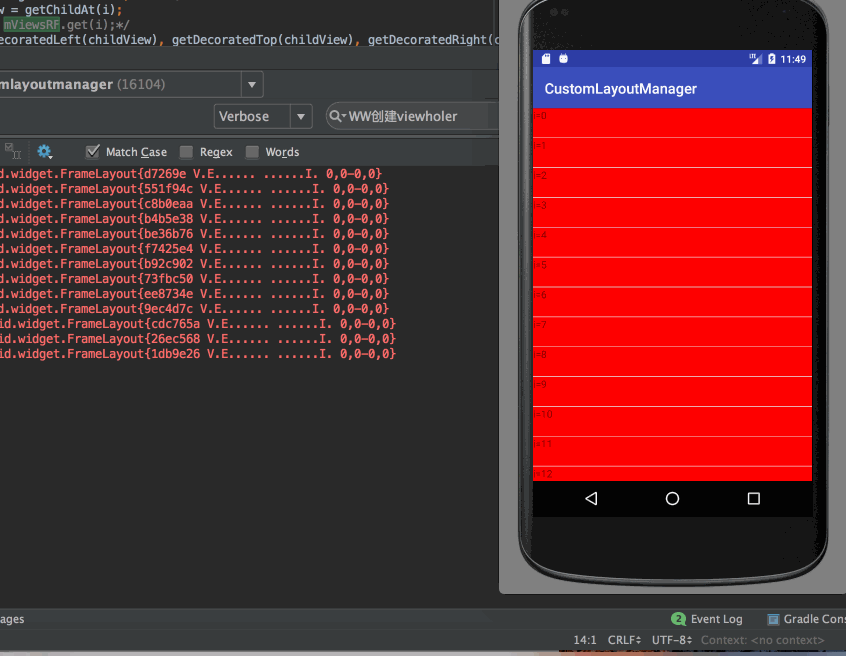This screenshot has height=656, width=846.
Task: Click the UTF-8 encoding selector
Action: click(671, 640)
